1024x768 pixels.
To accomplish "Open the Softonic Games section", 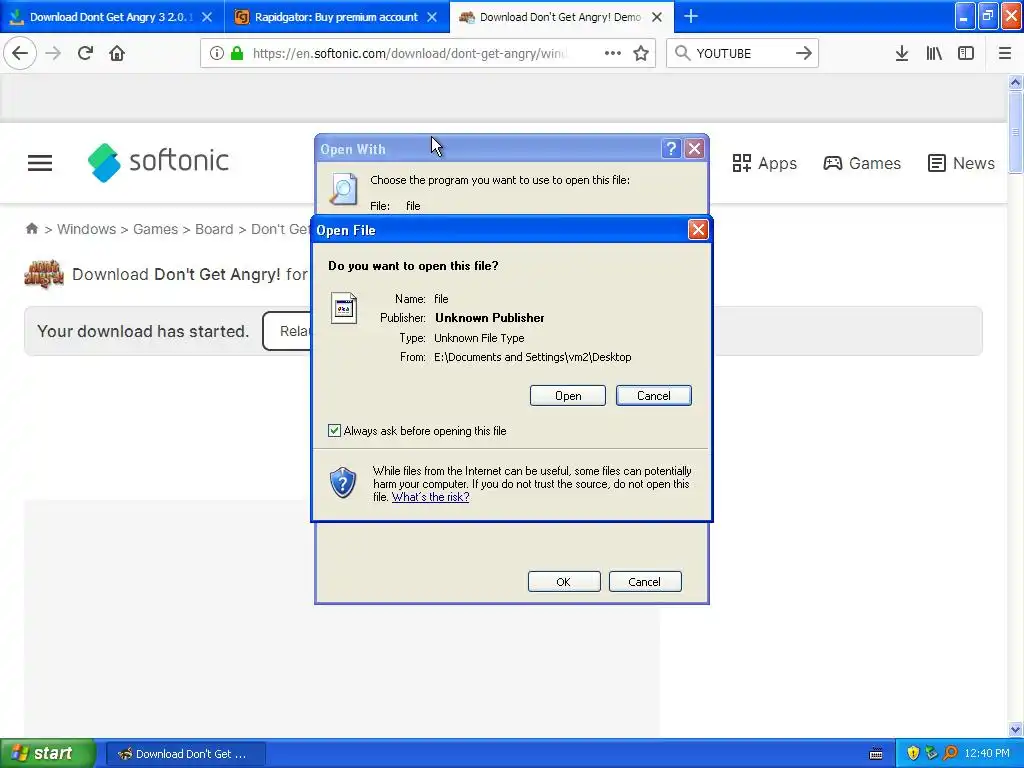I will coord(862,163).
